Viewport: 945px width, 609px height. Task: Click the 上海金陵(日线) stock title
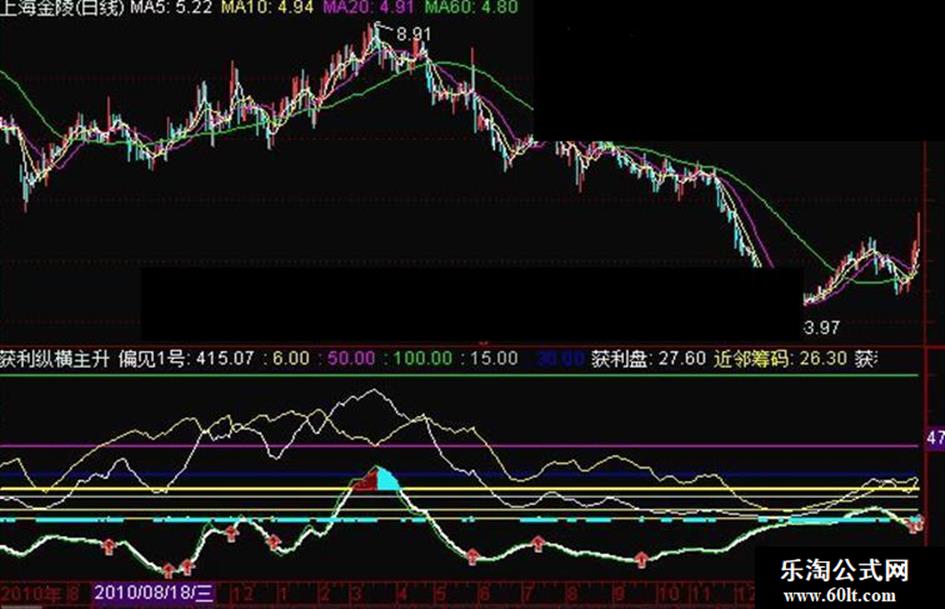[x=62, y=7]
